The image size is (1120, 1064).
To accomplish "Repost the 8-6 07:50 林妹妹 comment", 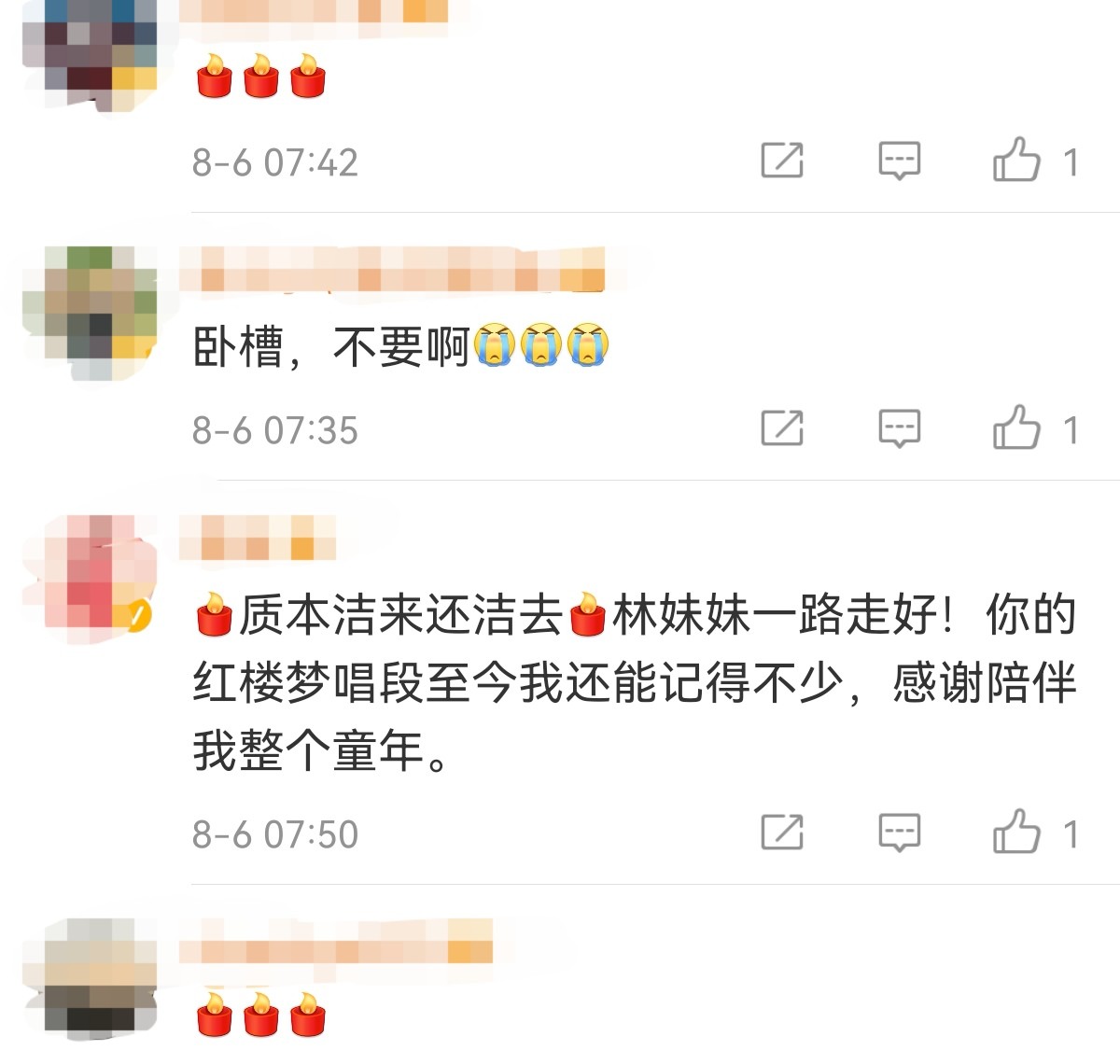I will (x=782, y=832).
